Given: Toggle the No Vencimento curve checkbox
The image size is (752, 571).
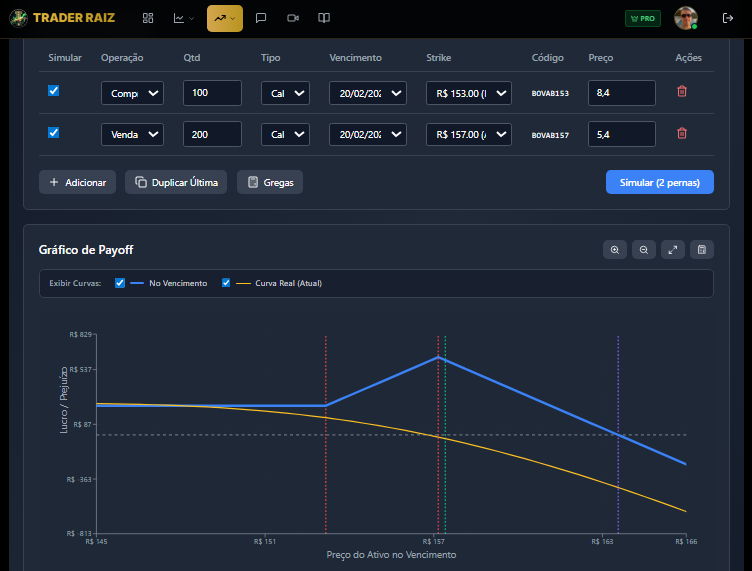Looking at the screenshot, I should tap(120, 283).
